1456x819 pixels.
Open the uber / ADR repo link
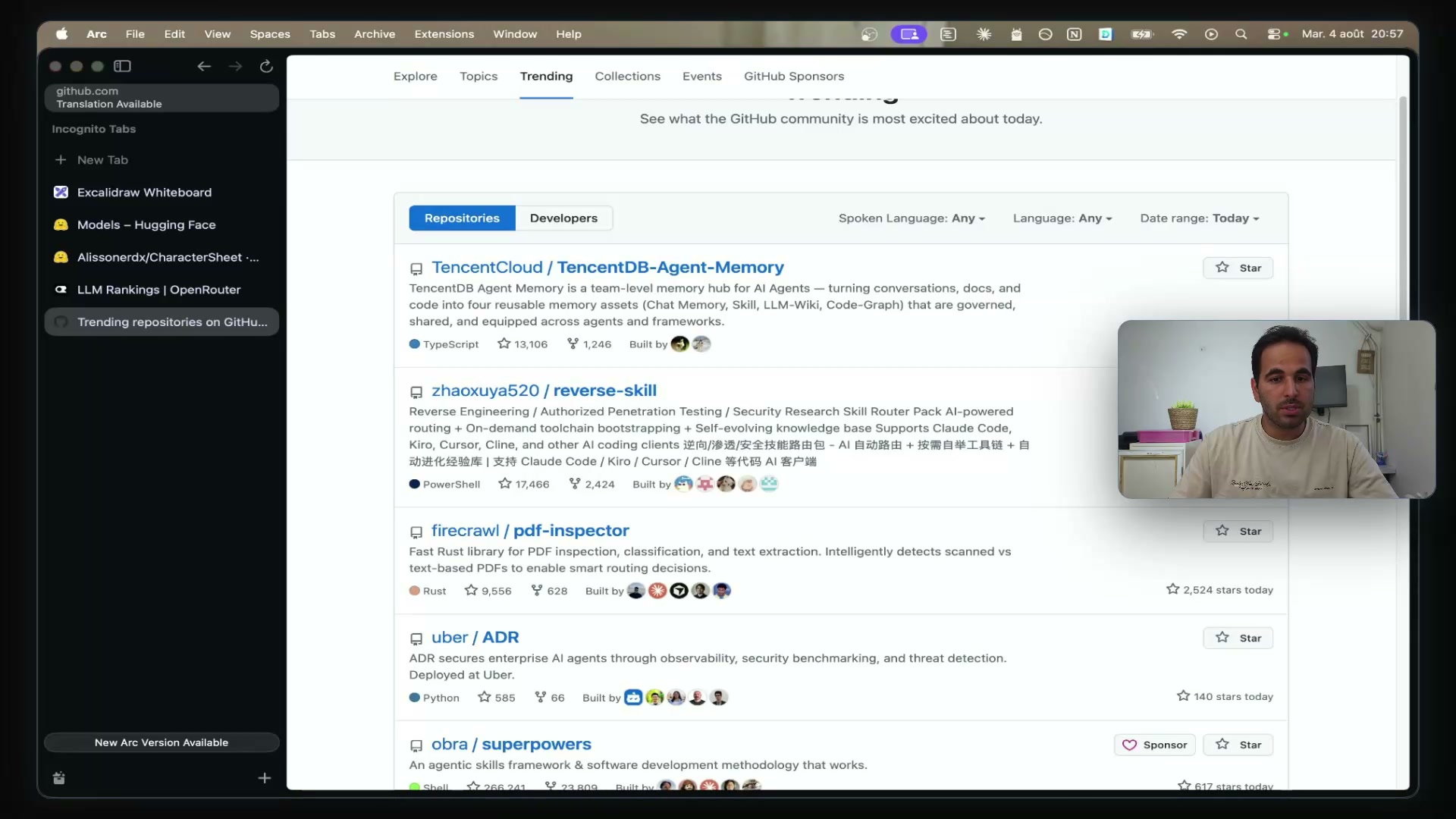(x=475, y=637)
